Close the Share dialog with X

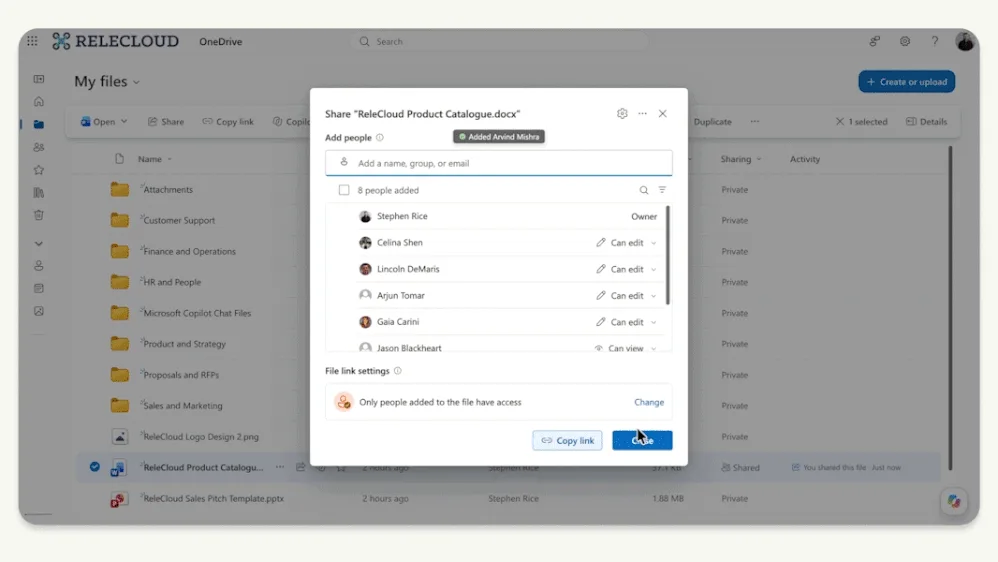tap(663, 113)
